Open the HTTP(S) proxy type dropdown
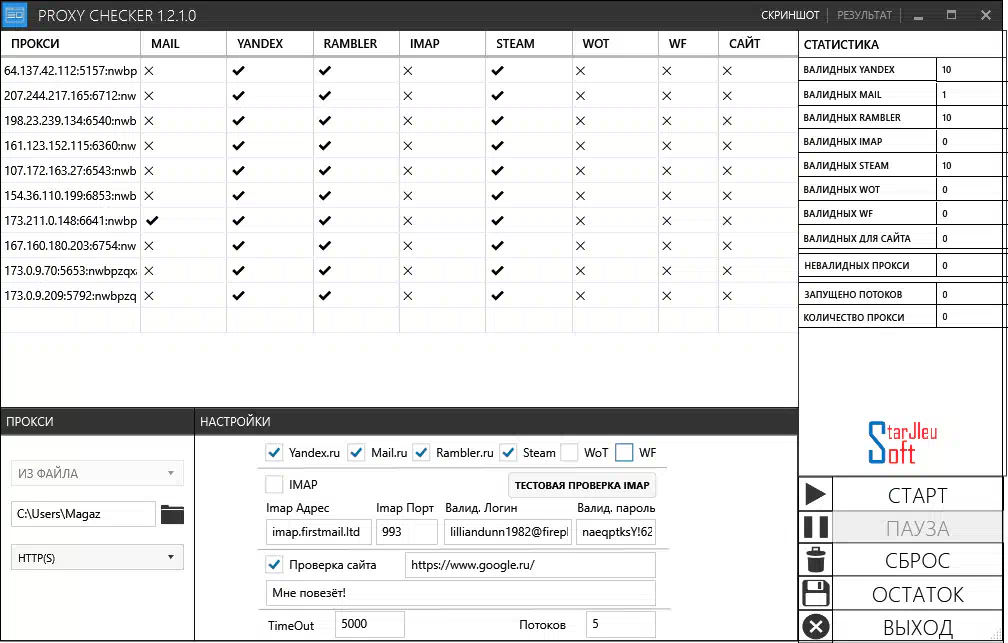Screen dimensions: 1008x643 97,557
